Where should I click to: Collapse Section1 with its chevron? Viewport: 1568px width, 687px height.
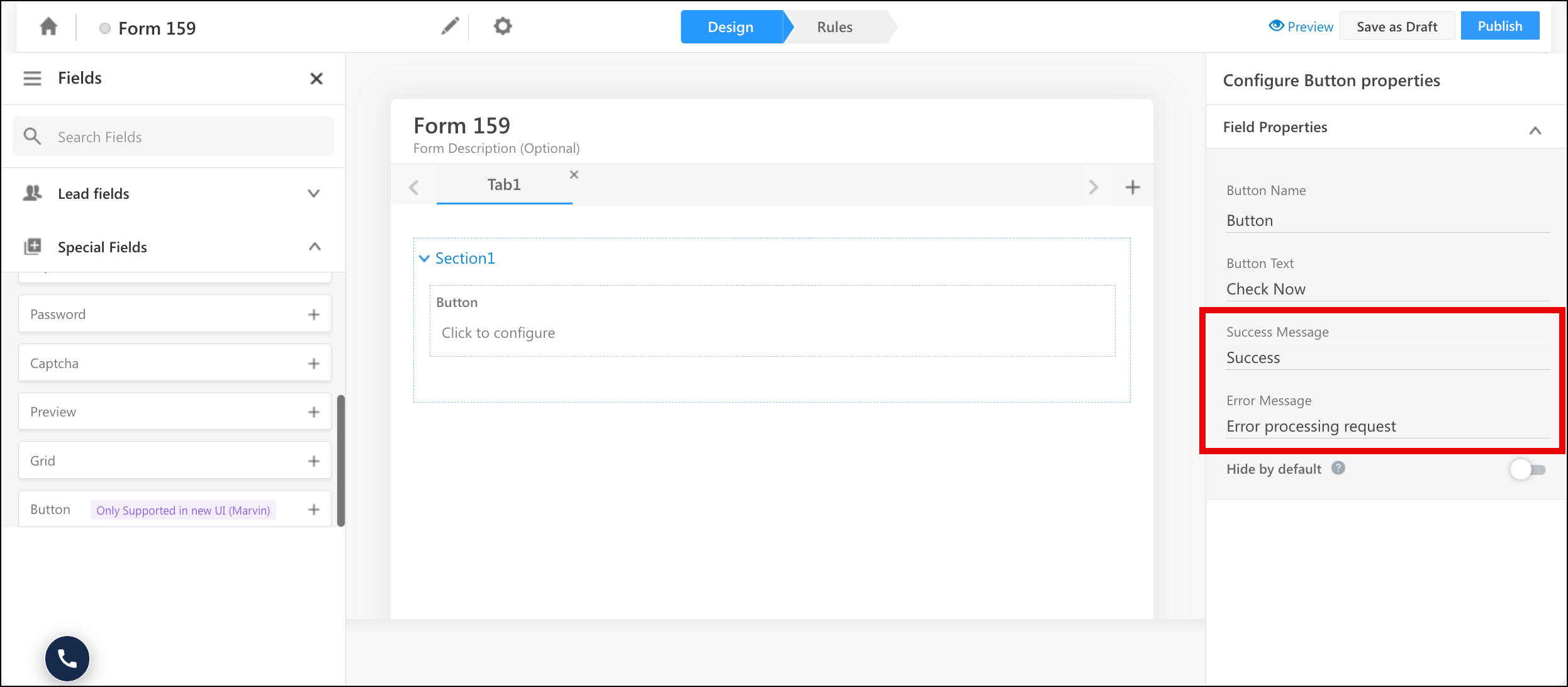424,259
